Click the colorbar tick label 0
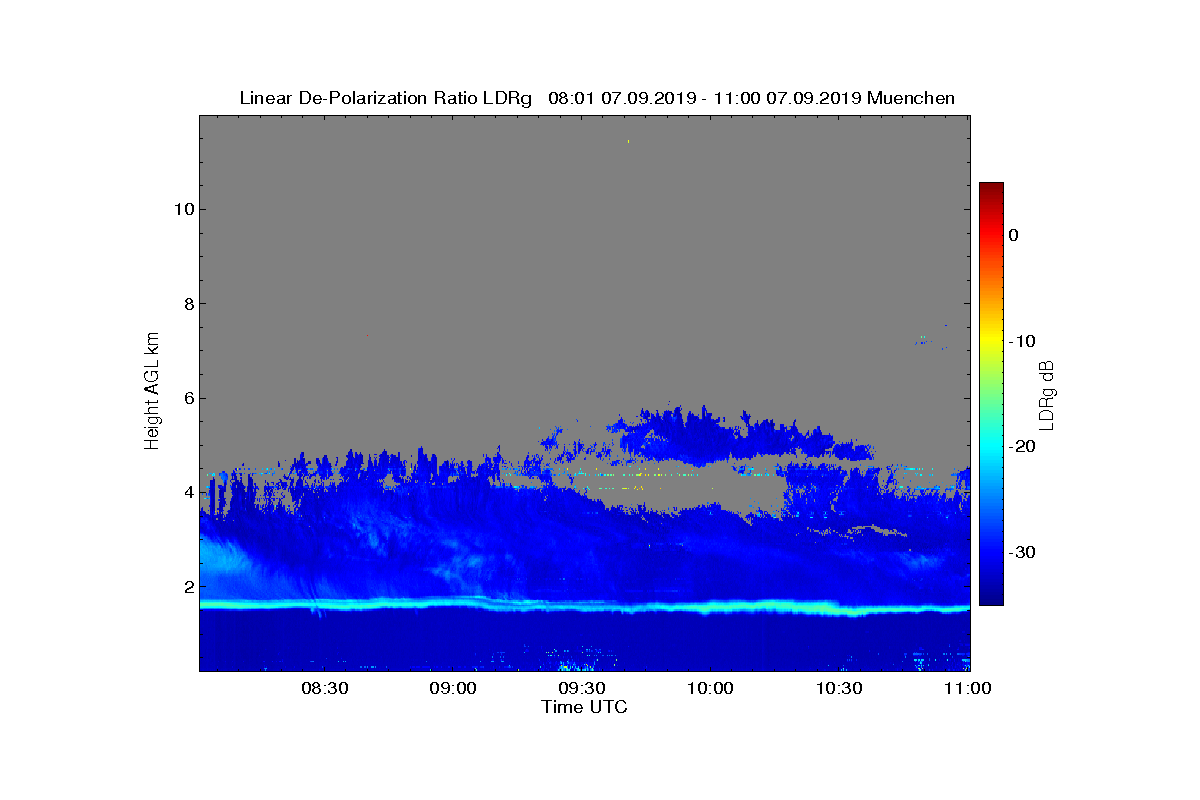 1013,235
